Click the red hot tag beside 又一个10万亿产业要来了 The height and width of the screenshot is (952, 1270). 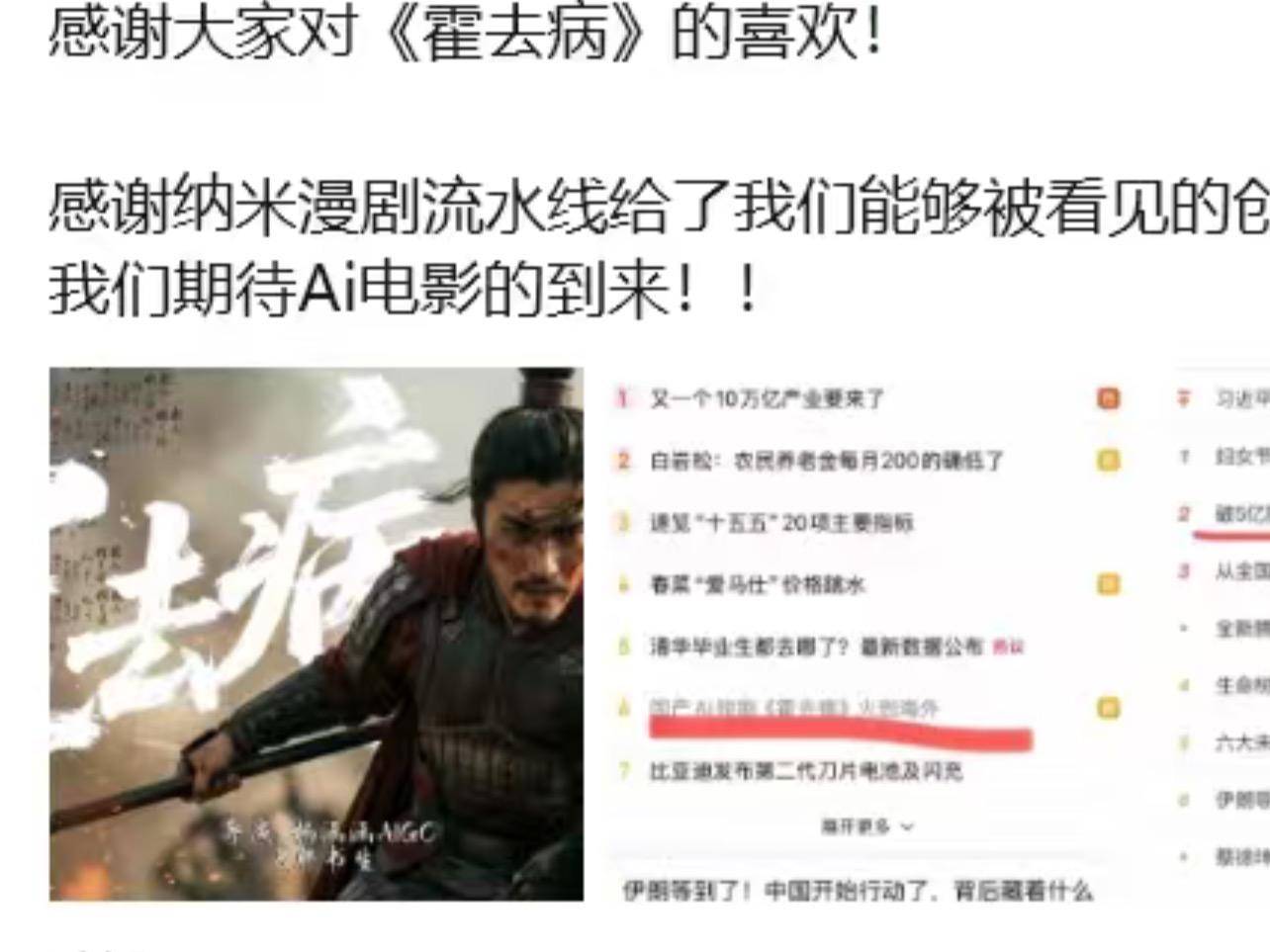[1109, 398]
